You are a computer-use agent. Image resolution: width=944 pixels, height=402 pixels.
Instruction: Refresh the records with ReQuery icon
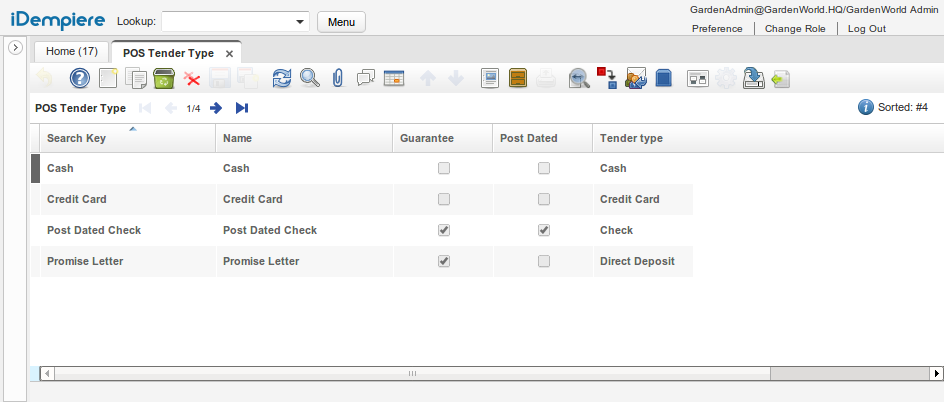[282, 78]
